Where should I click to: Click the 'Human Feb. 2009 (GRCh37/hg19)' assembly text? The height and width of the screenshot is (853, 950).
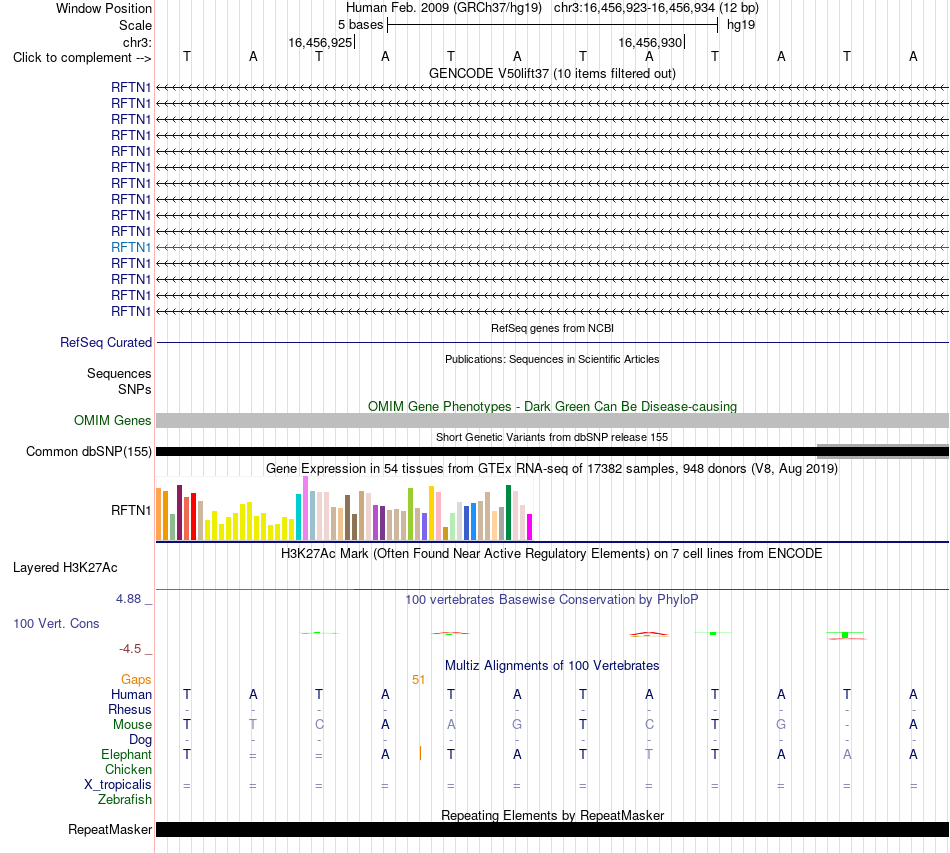446,8
